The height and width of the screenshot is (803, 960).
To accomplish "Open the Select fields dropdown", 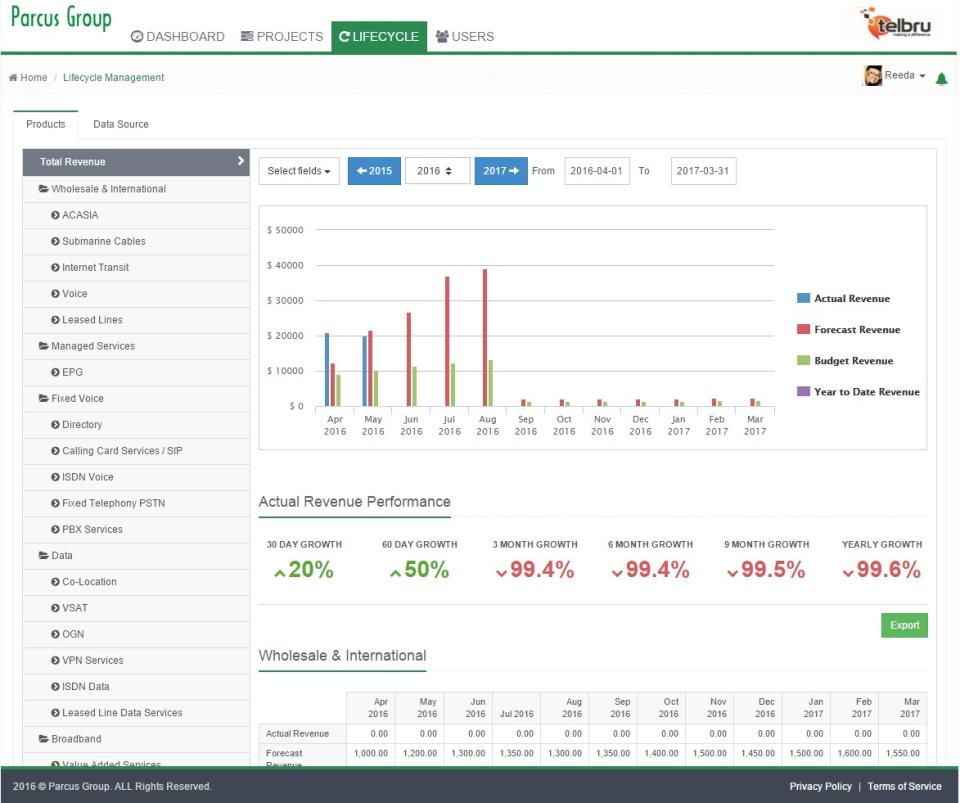I will coord(299,171).
